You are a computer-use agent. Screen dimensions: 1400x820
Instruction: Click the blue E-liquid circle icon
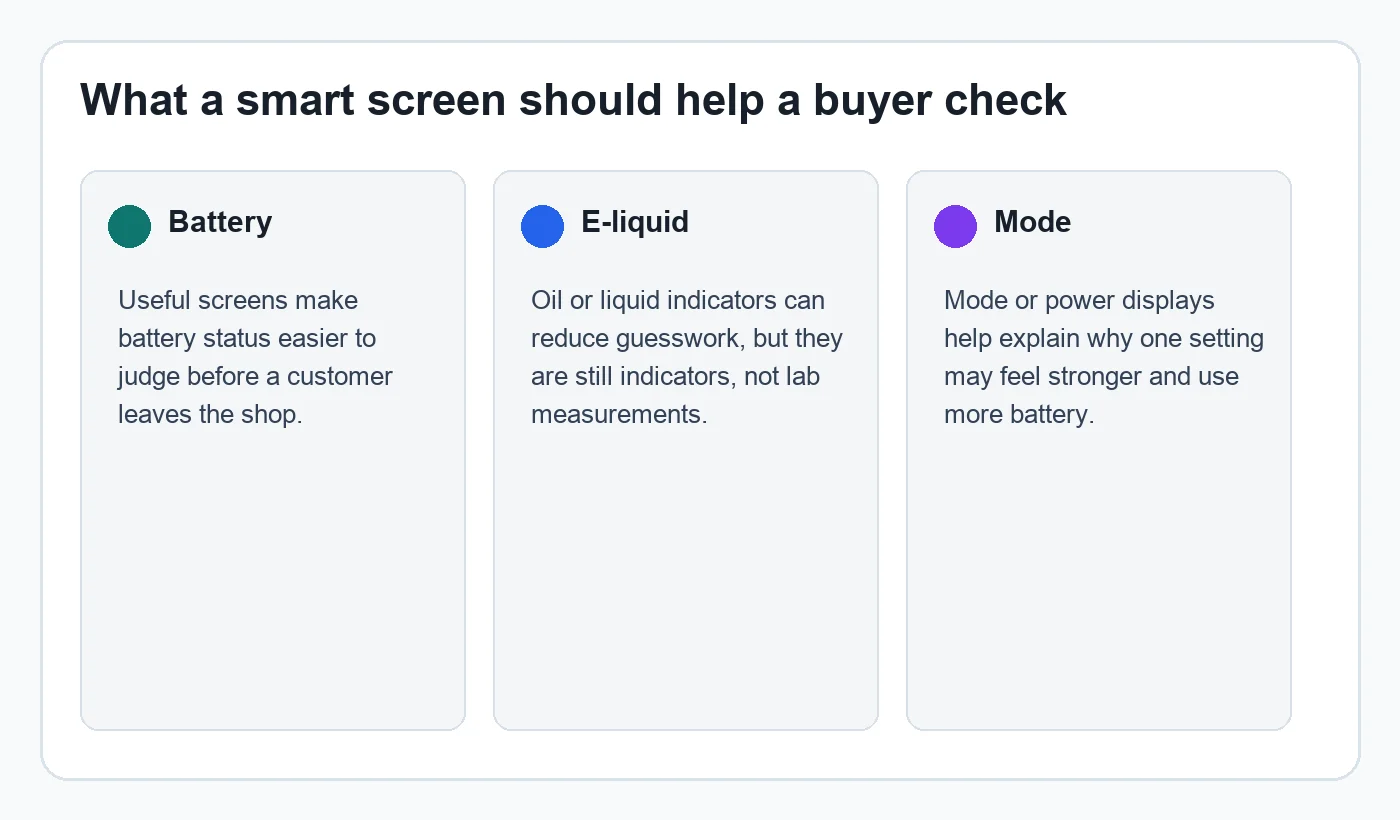(x=543, y=226)
